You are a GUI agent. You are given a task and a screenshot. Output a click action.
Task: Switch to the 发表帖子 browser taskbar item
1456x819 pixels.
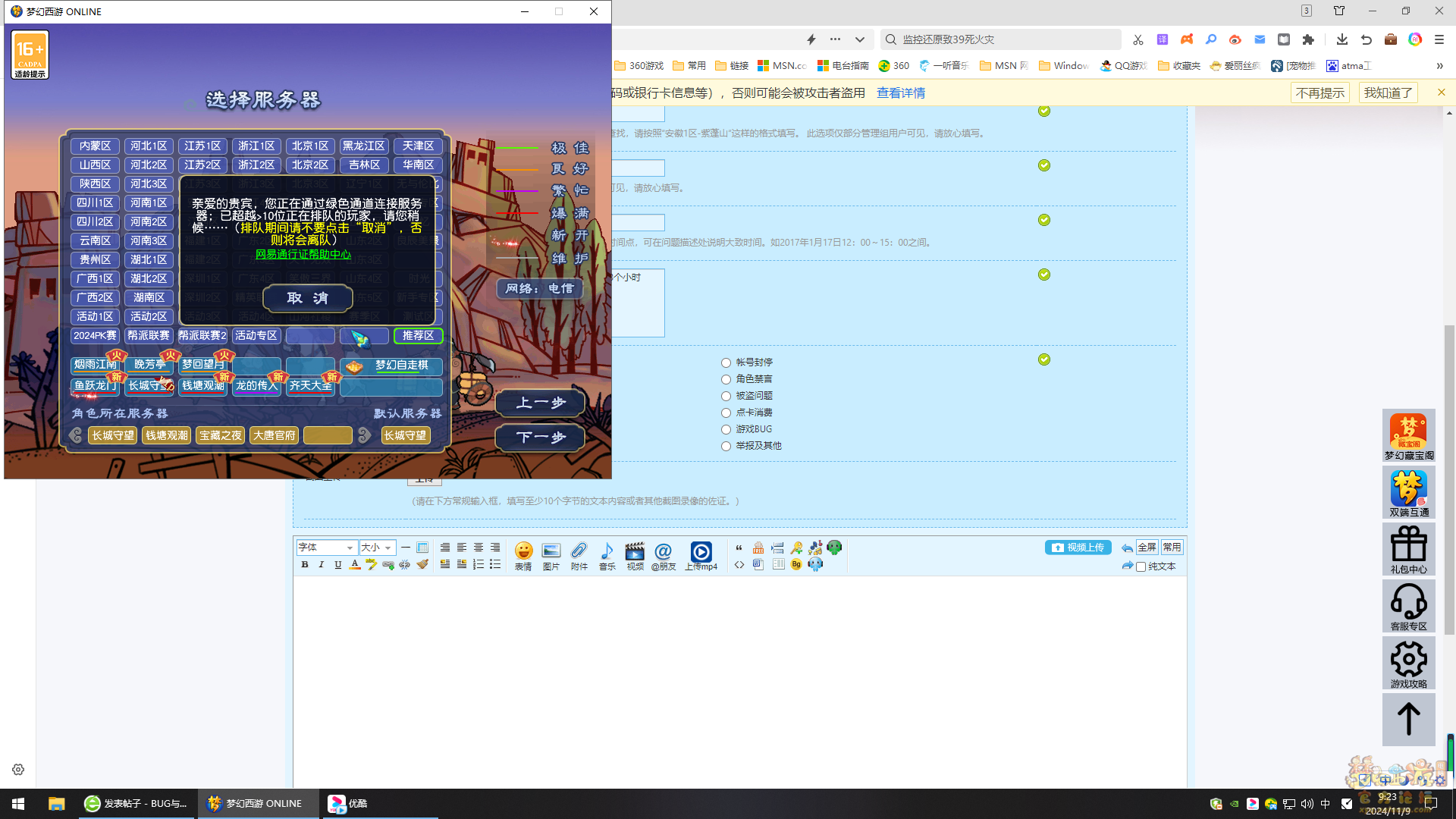[x=136, y=804]
